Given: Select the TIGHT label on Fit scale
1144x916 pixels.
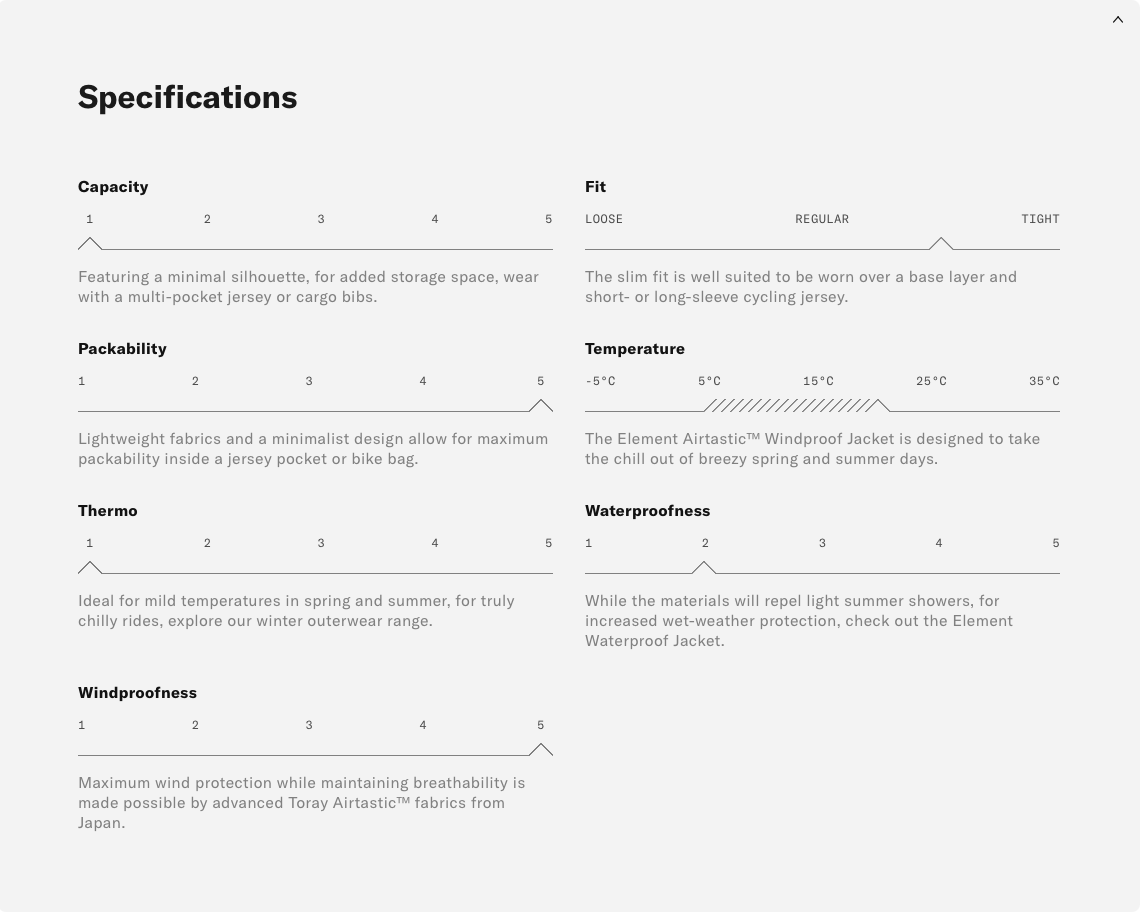Looking at the screenshot, I should click(x=1040, y=219).
